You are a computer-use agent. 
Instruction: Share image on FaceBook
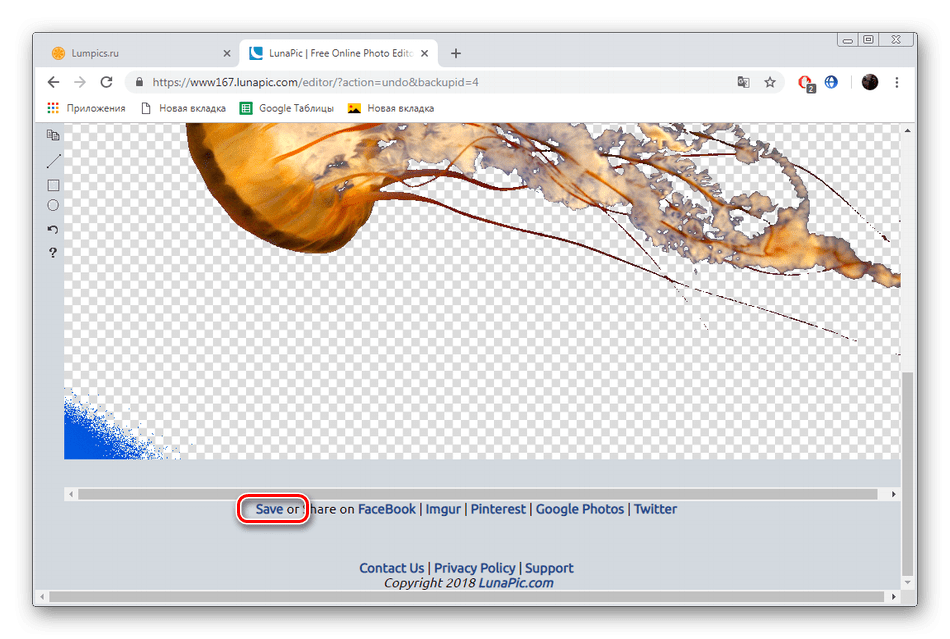coord(387,509)
